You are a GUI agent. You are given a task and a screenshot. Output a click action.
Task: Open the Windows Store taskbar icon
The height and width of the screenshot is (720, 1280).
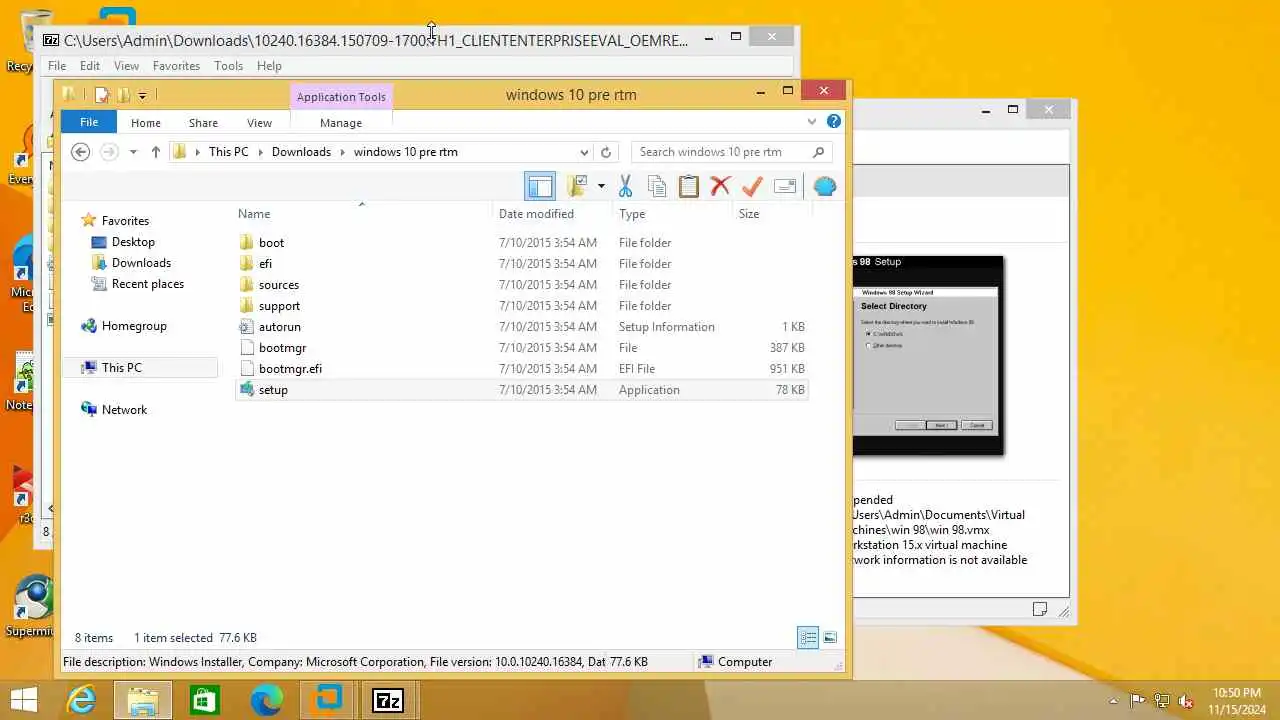pos(204,700)
